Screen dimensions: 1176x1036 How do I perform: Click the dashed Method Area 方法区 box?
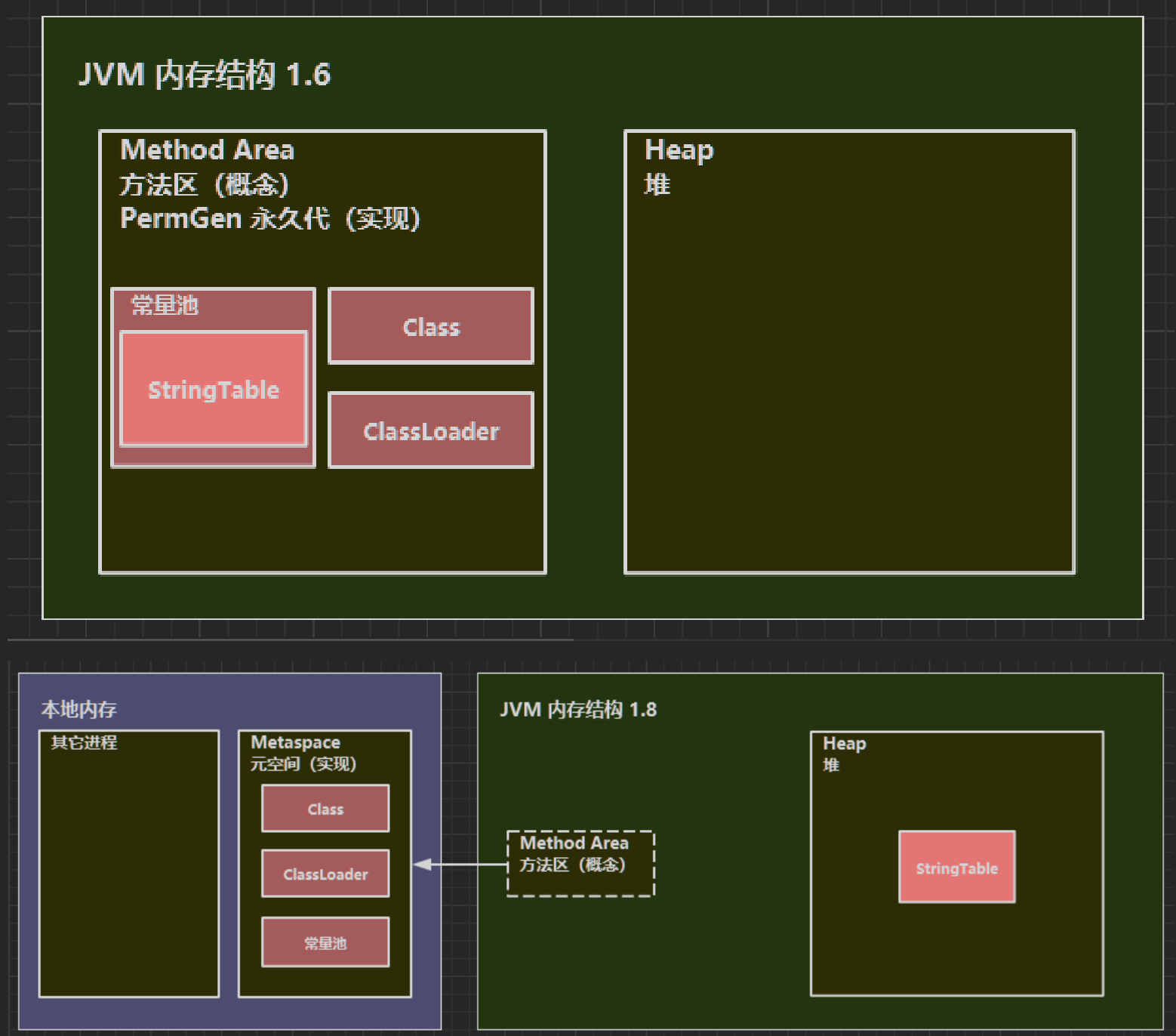[x=580, y=864]
